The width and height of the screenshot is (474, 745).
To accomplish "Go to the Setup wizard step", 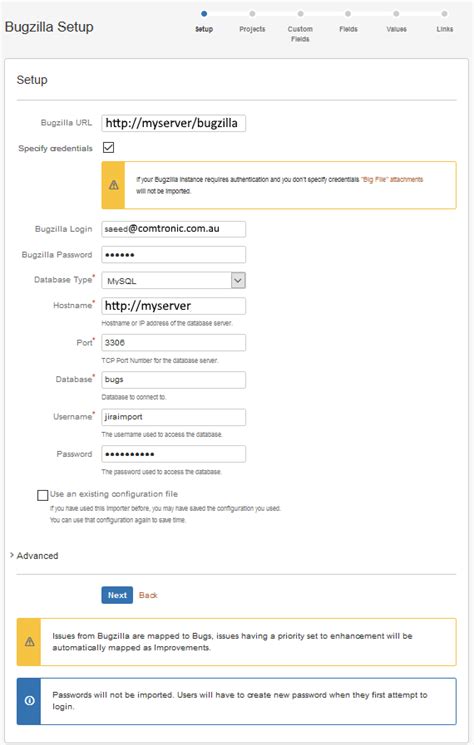I will (x=204, y=29).
